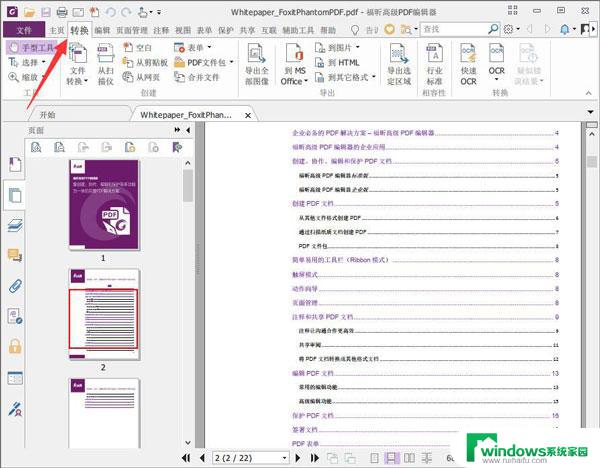The height and width of the screenshot is (468, 600).
Task: Select the 转换 convert ribbon tab
Action: click(79, 30)
